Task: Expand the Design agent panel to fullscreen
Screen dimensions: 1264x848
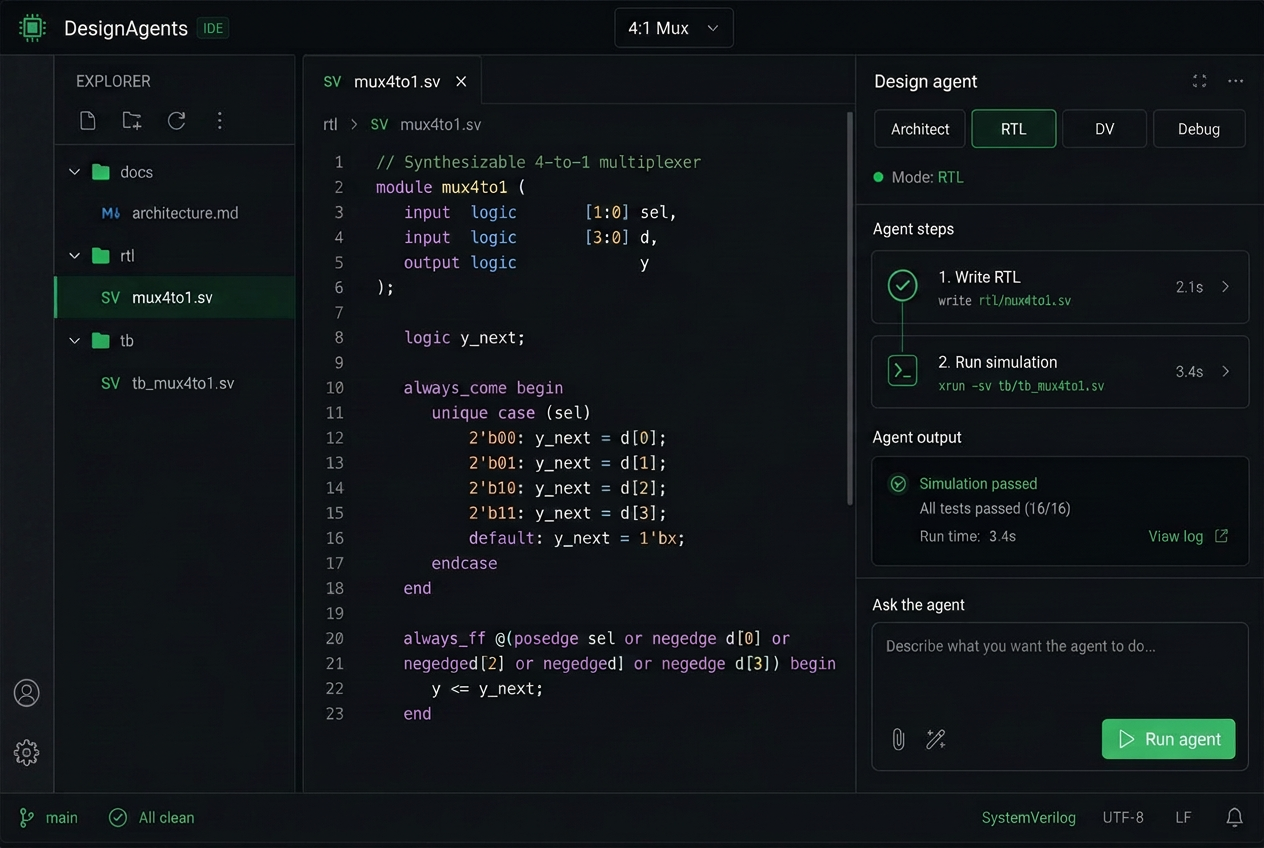Action: pyautogui.click(x=1200, y=81)
